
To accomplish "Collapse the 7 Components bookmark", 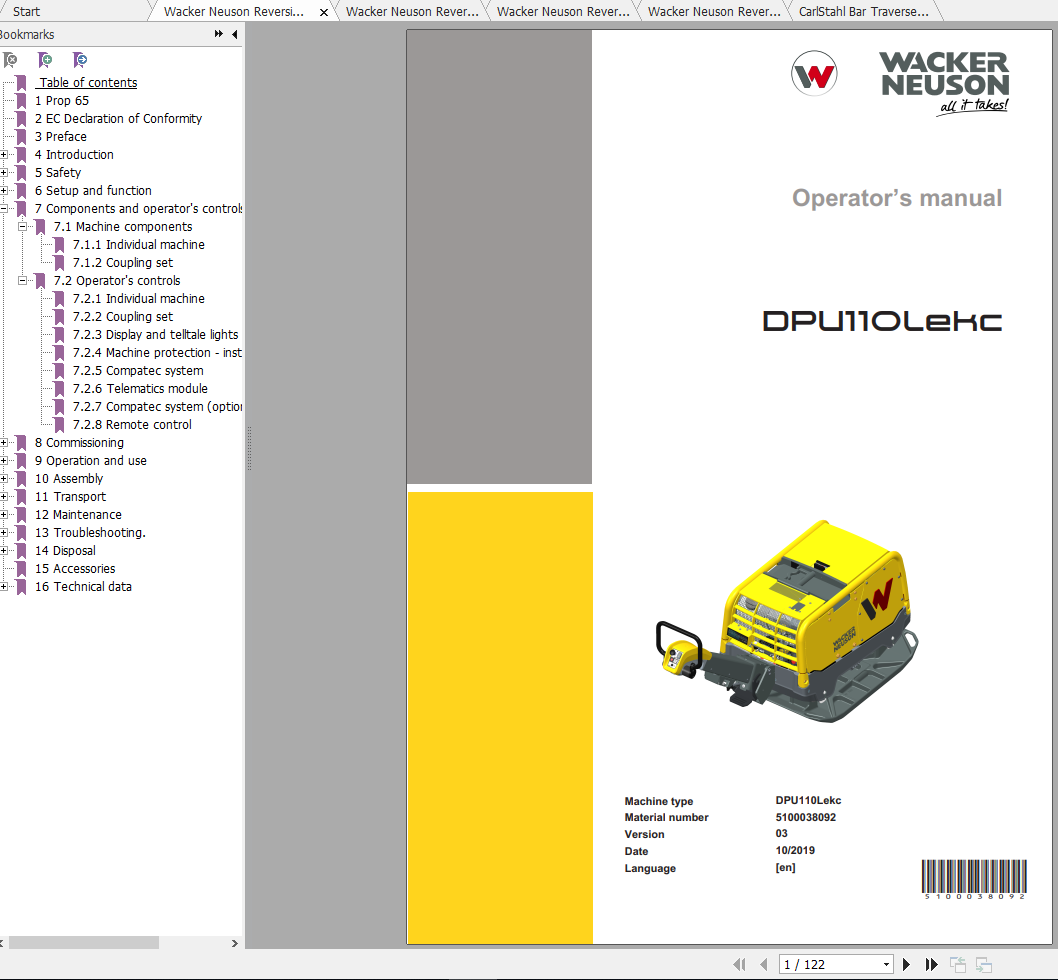I will [3, 209].
